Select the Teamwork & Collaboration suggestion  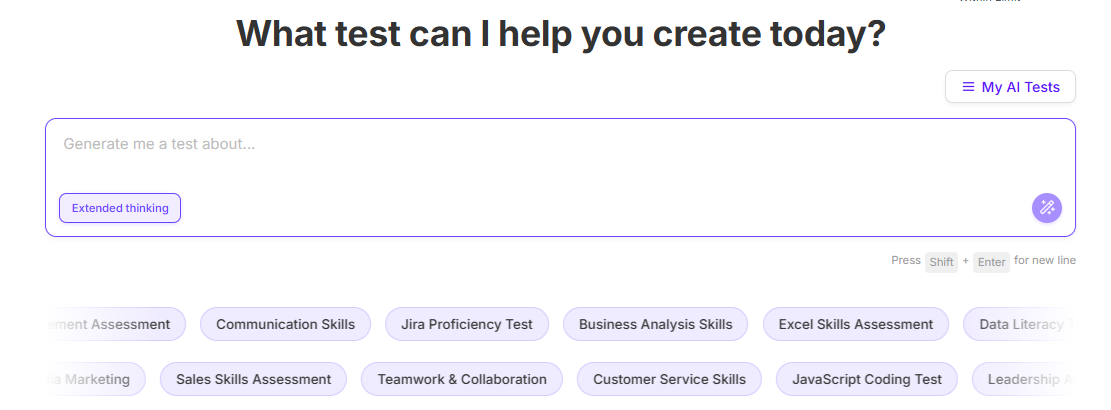pos(461,379)
